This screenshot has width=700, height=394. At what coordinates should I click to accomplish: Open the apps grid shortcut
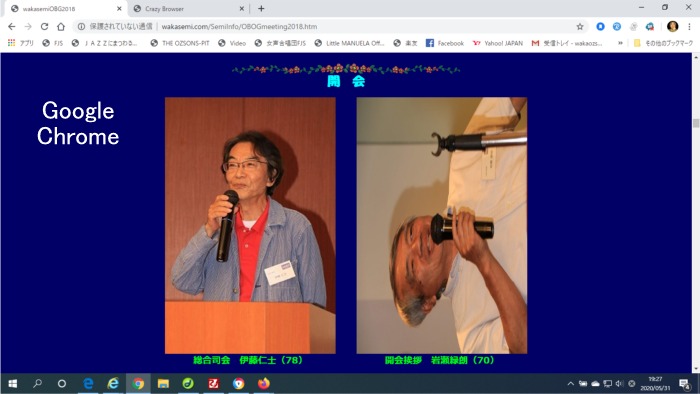tap(21, 43)
